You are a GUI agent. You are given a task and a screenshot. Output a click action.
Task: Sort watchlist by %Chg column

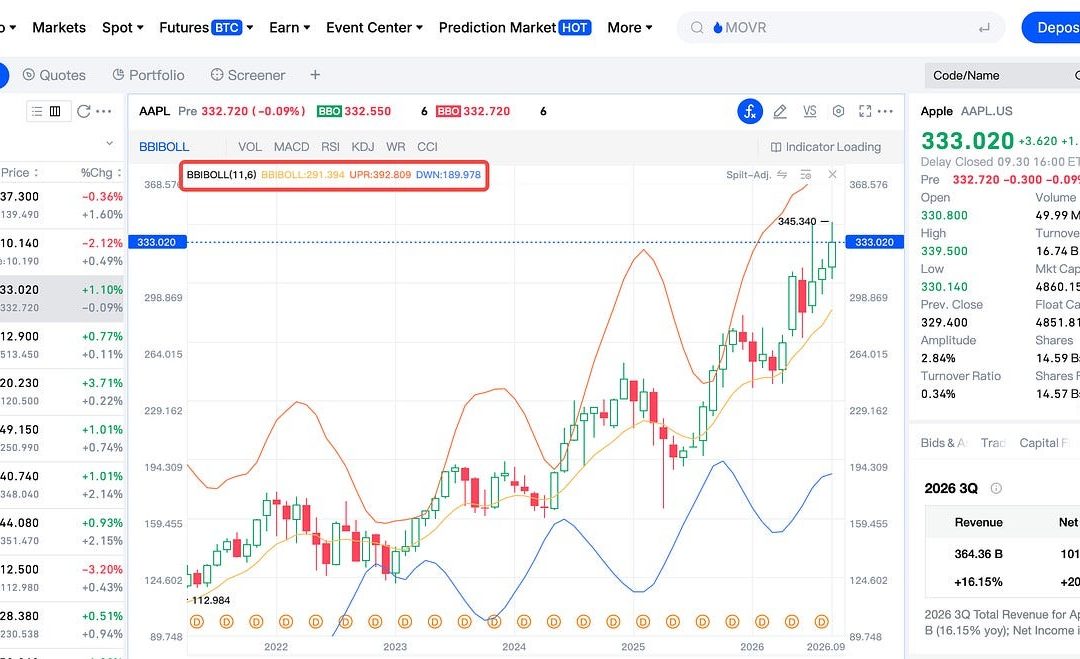[101, 172]
